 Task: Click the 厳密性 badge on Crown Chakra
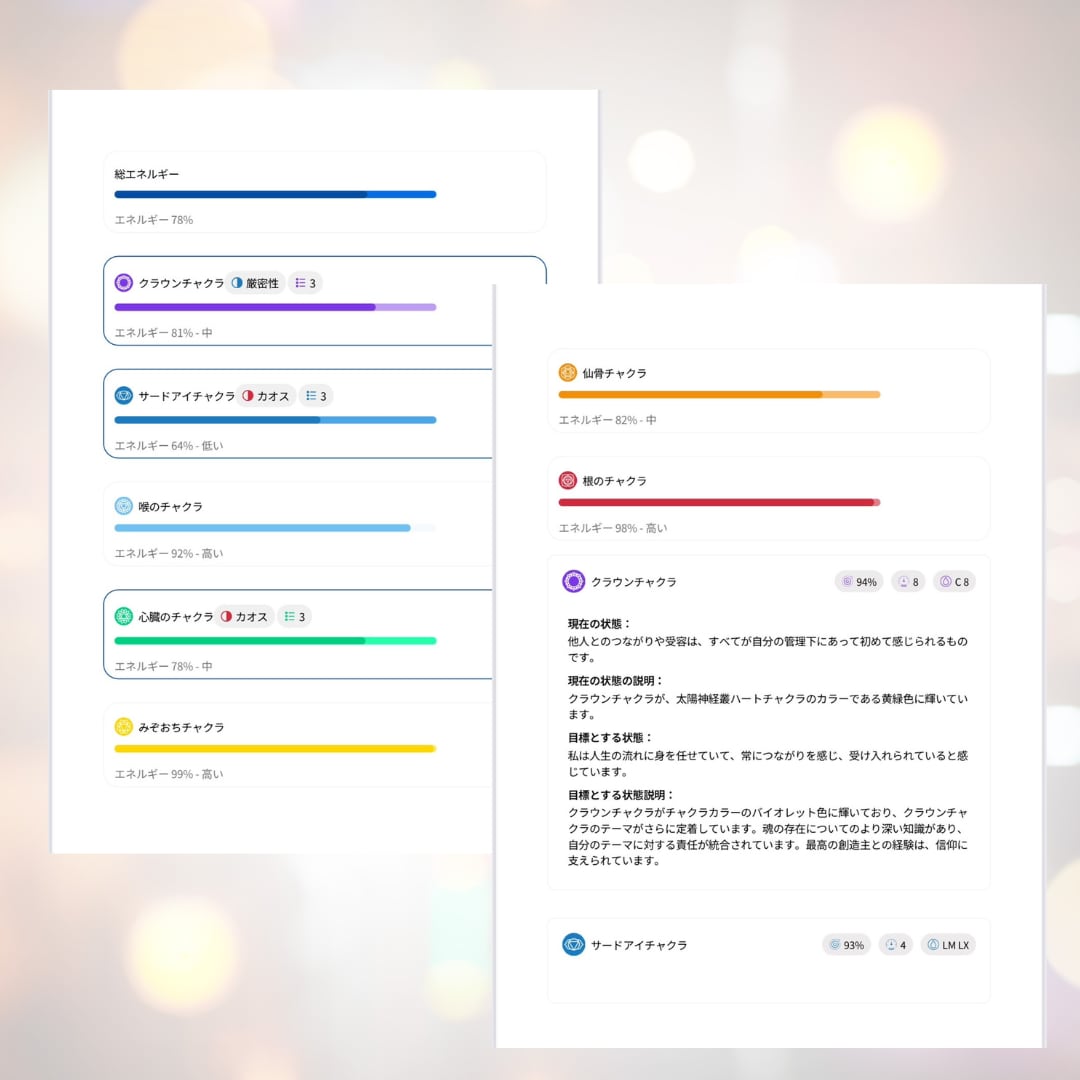[x=255, y=283]
